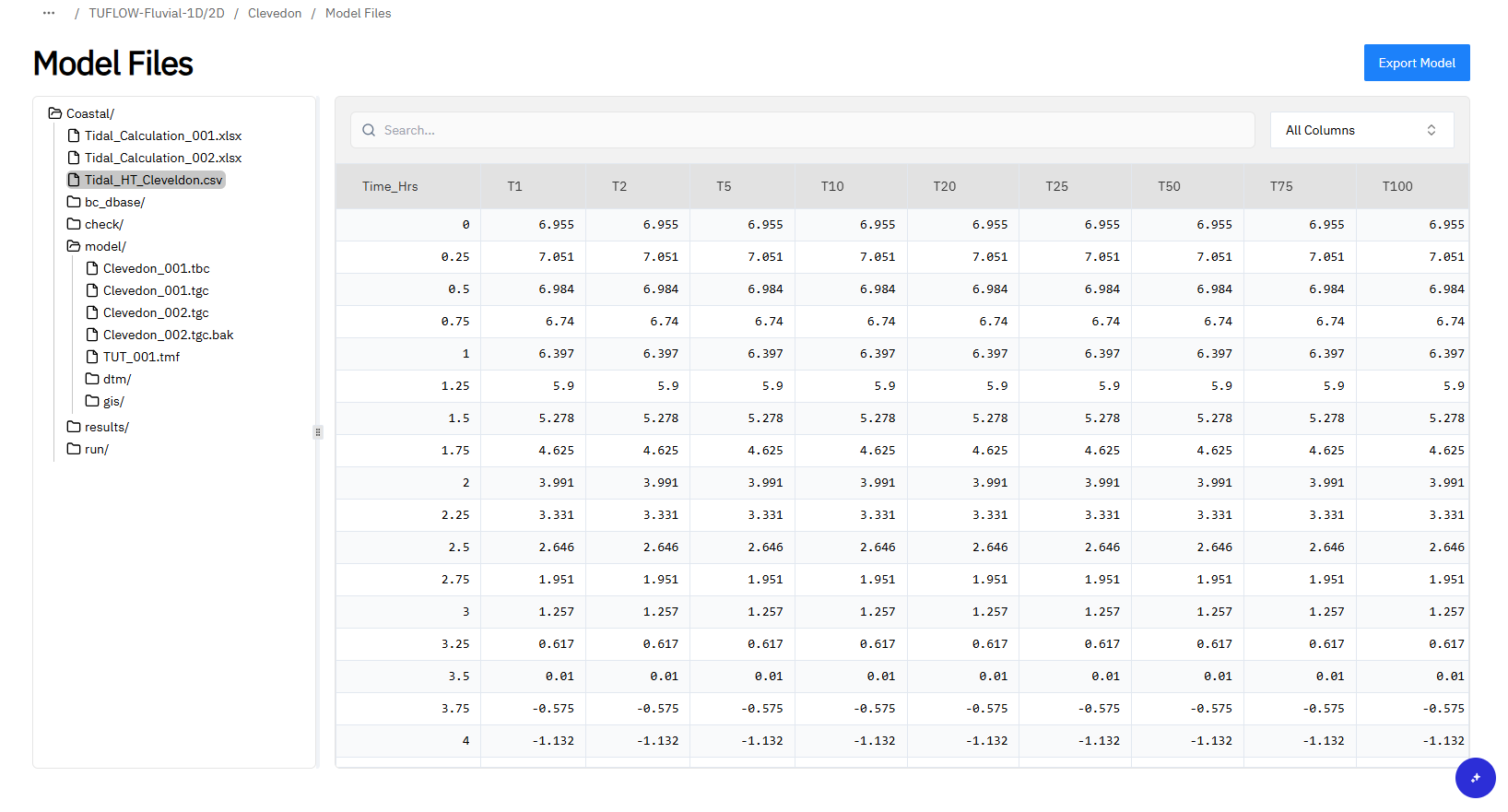Image resolution: width=1508 pixels, height=812 pixels.
Task: Click the Clevedon_001.tbc file icon
Action: point(92,268)
